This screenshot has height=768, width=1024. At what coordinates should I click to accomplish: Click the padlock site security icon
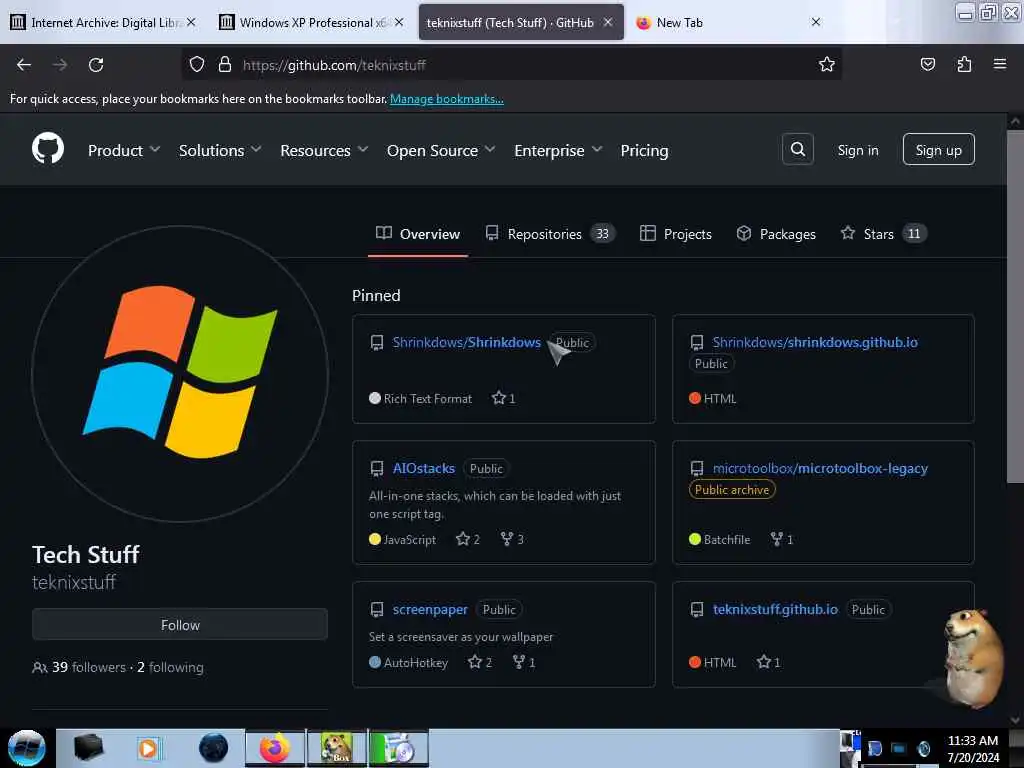tap(225, 64)
